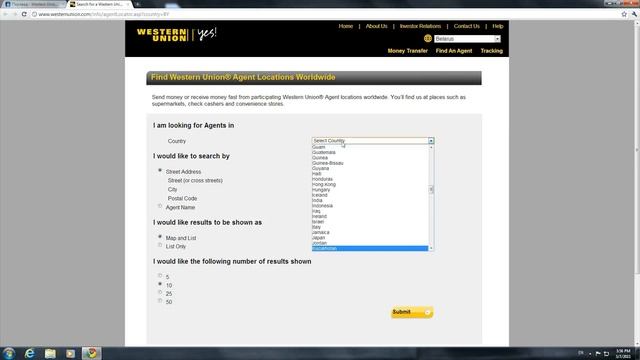Open the About Us link

point(376,26)
